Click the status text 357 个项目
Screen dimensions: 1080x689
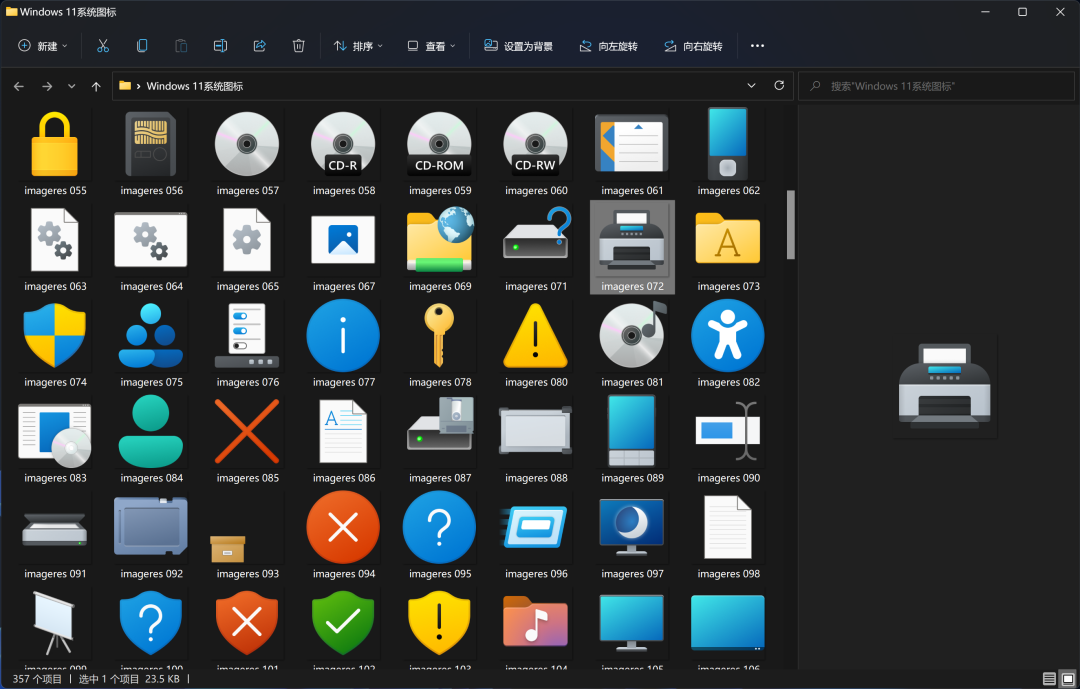point(37,679)
